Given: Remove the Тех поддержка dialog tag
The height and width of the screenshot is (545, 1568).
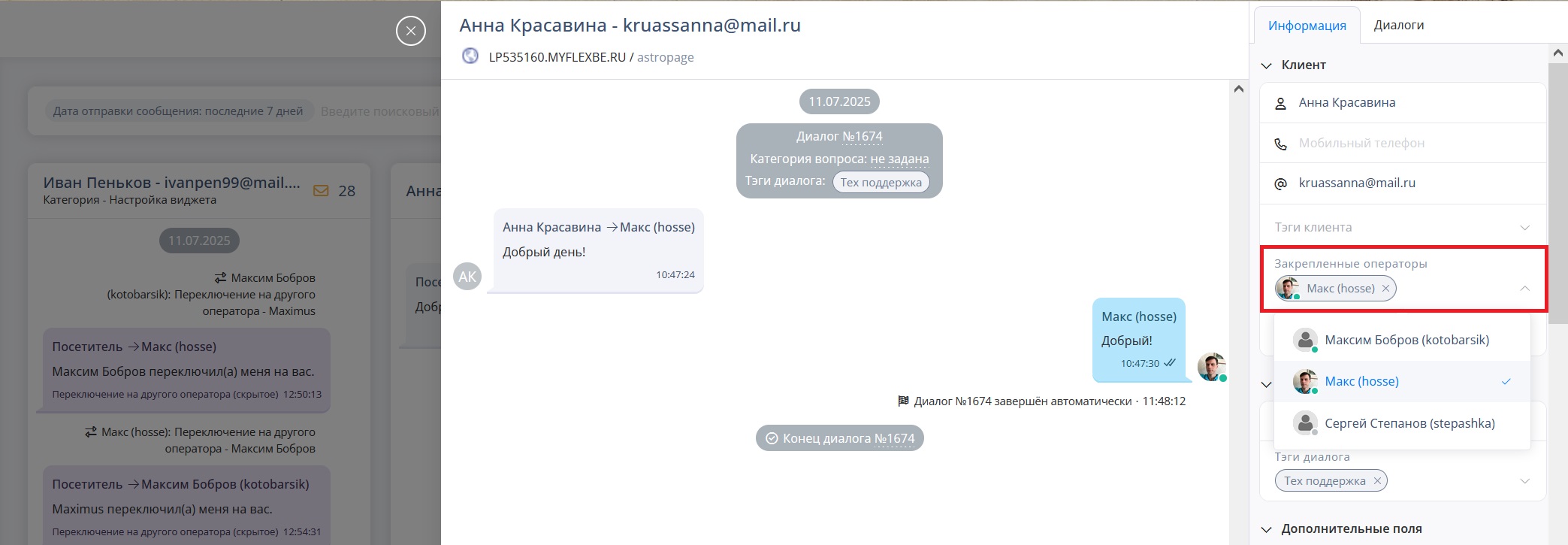Looking at the screenshot, I should [x=1376, y=481].
